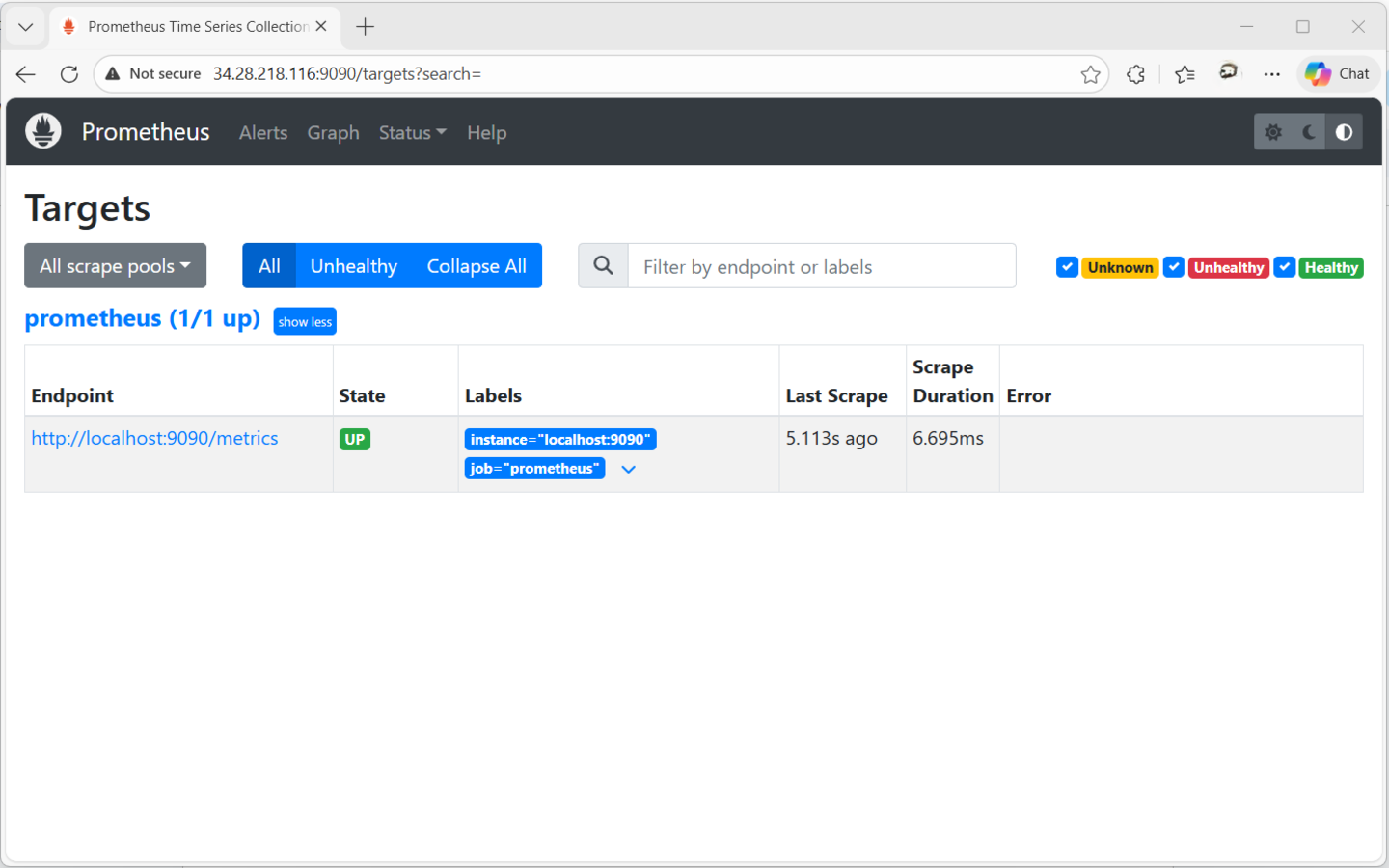Open the localhost:9090/metrics endpoint link

tap(154, 438)
